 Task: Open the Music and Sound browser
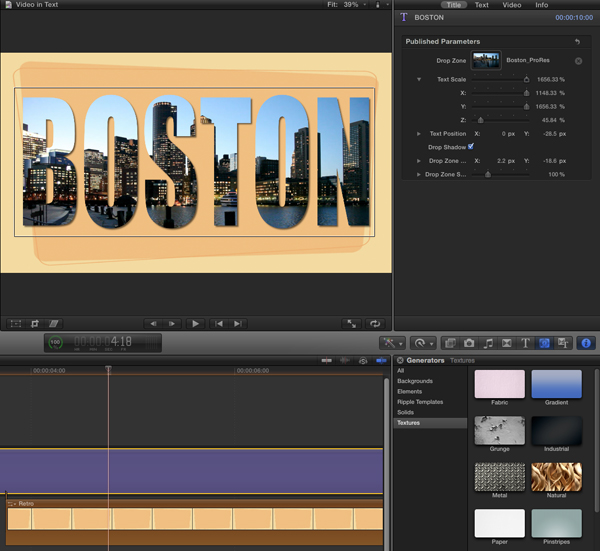point(488,343)
